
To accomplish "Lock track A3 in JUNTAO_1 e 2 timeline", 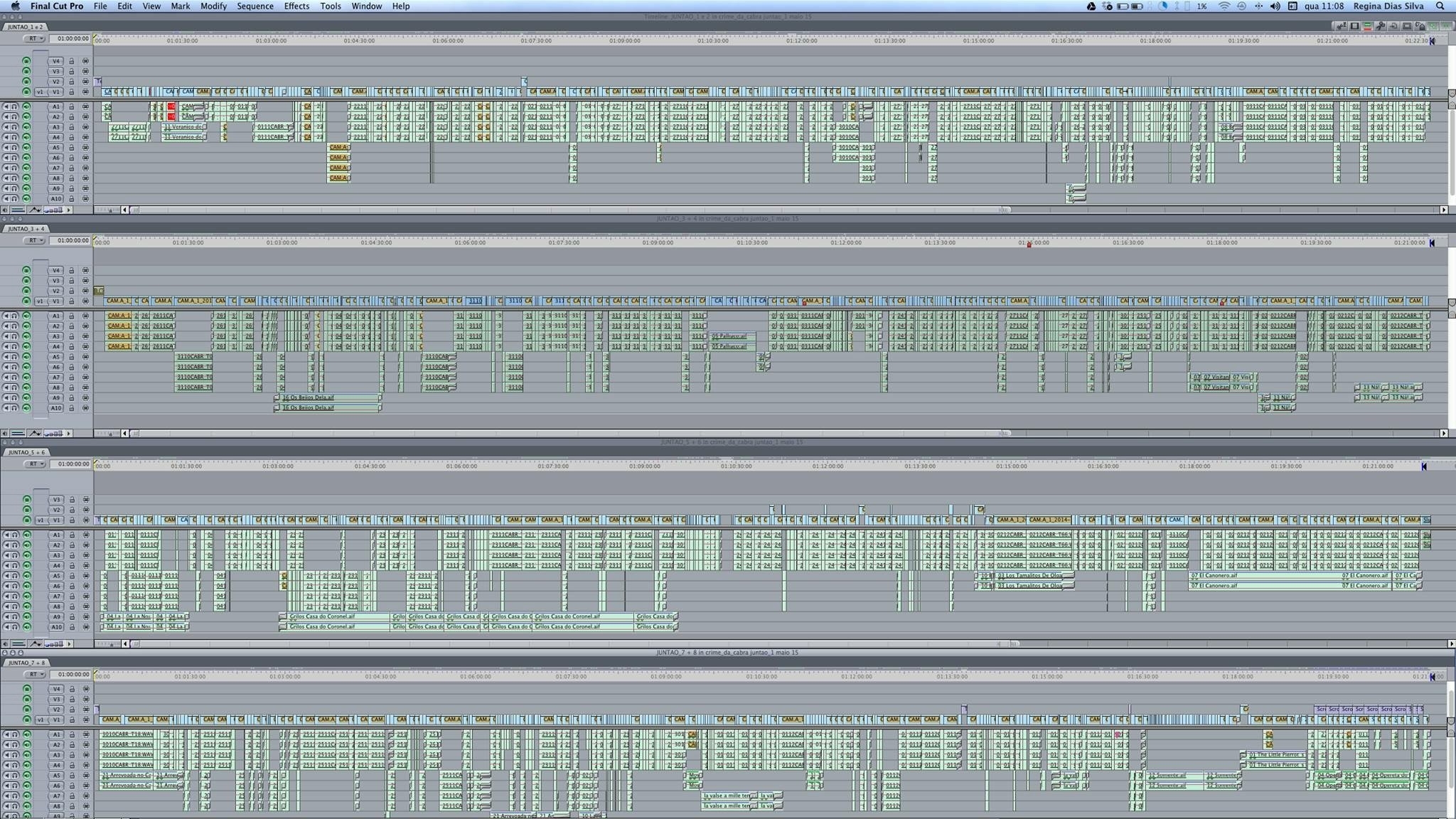I will (72, 127).
